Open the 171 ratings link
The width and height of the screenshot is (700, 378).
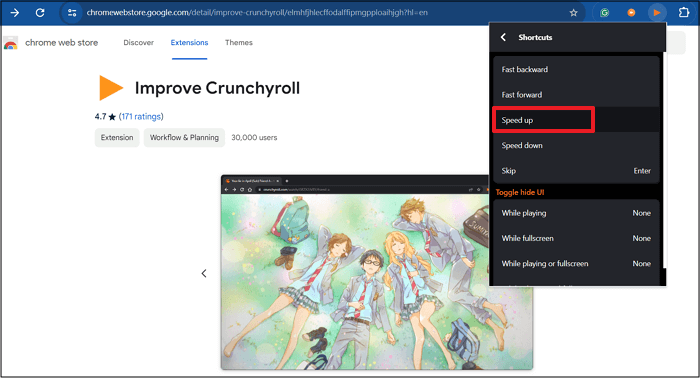(141, 116)
